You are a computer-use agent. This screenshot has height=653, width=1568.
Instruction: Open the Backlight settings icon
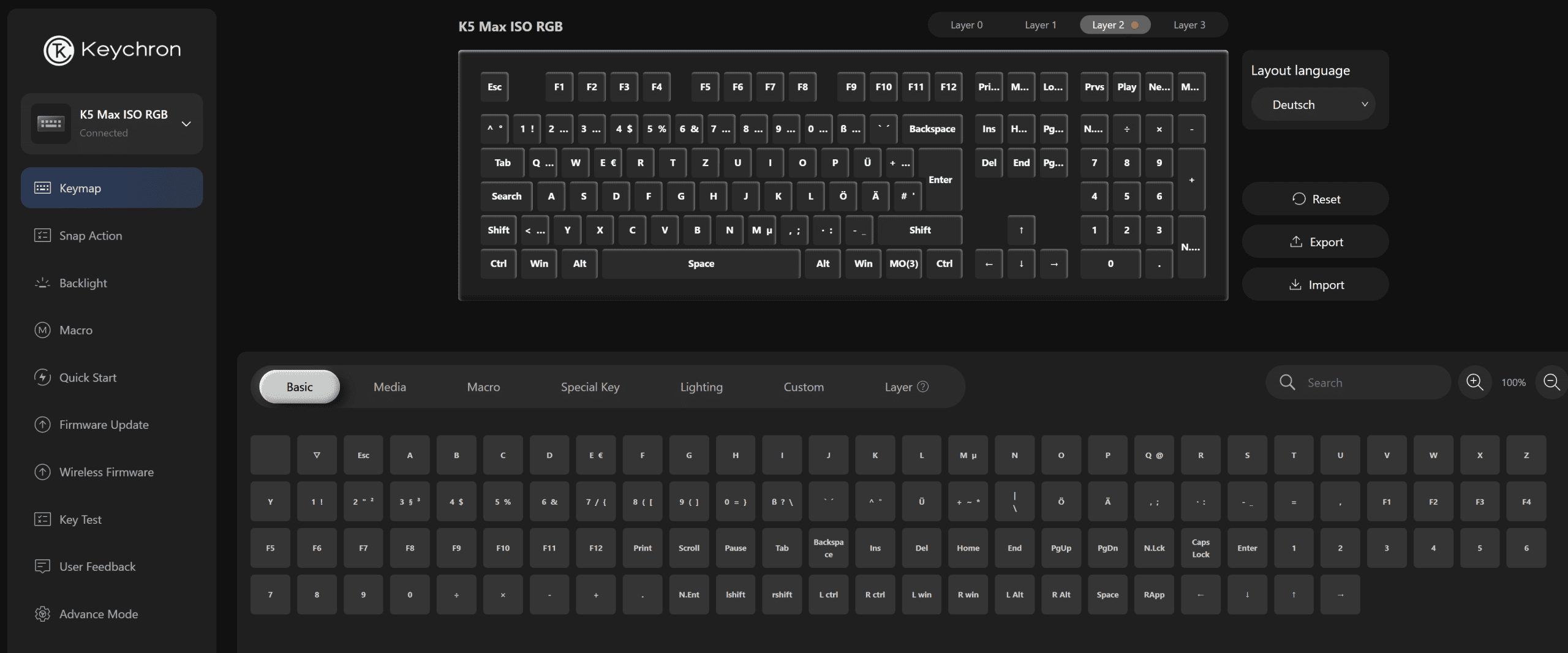[42, 283]
